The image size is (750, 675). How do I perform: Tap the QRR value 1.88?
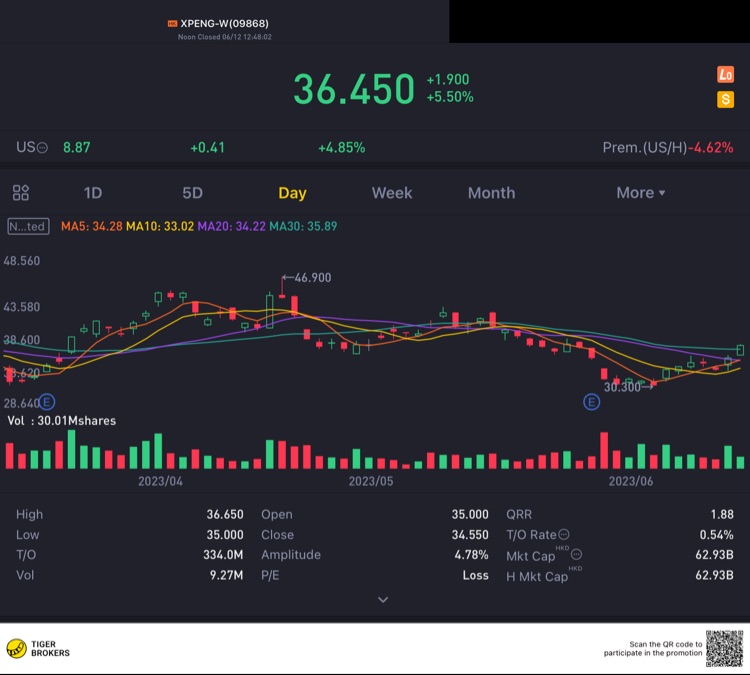(722, 514)
